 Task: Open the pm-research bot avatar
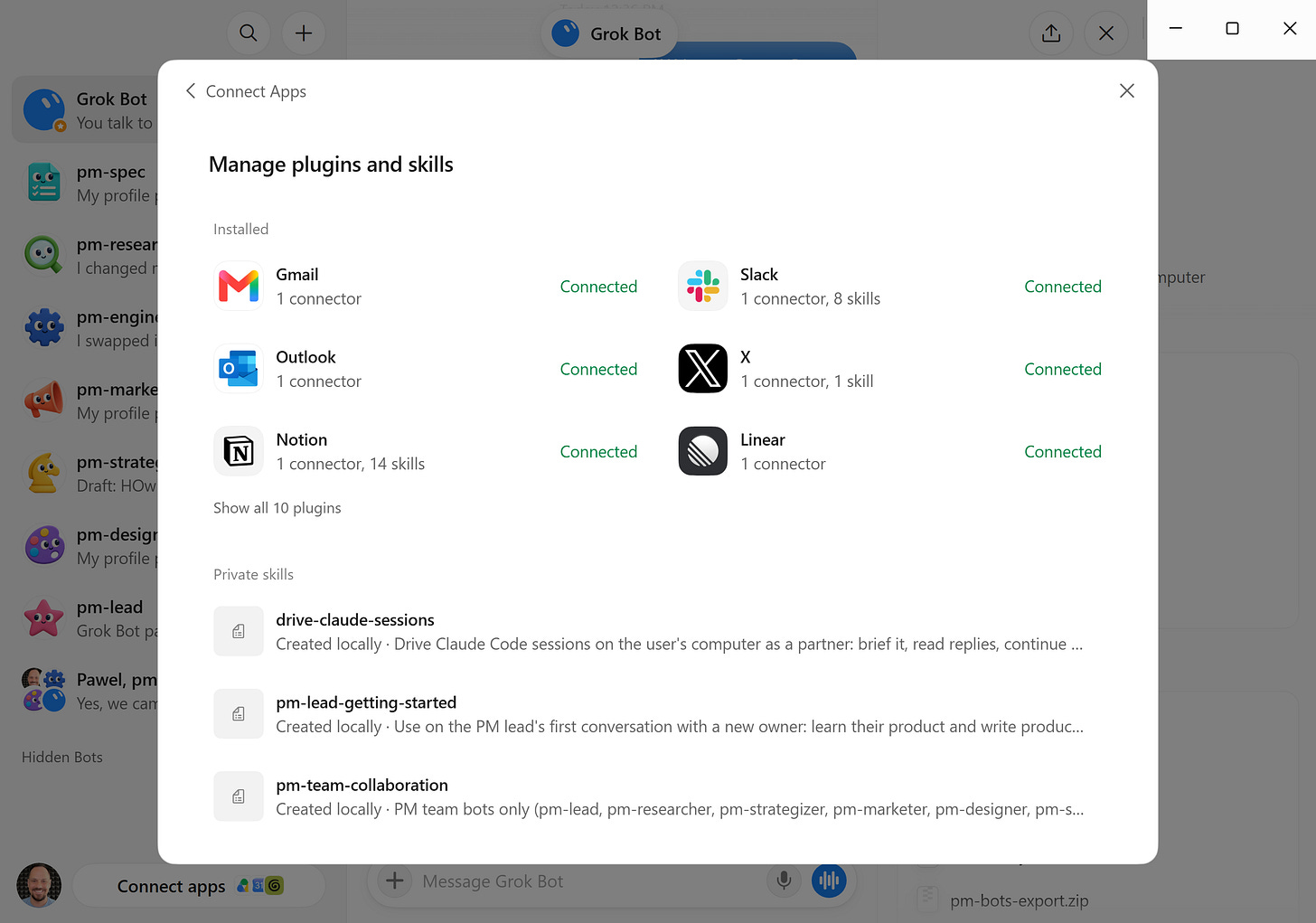(x=43, y=255)
